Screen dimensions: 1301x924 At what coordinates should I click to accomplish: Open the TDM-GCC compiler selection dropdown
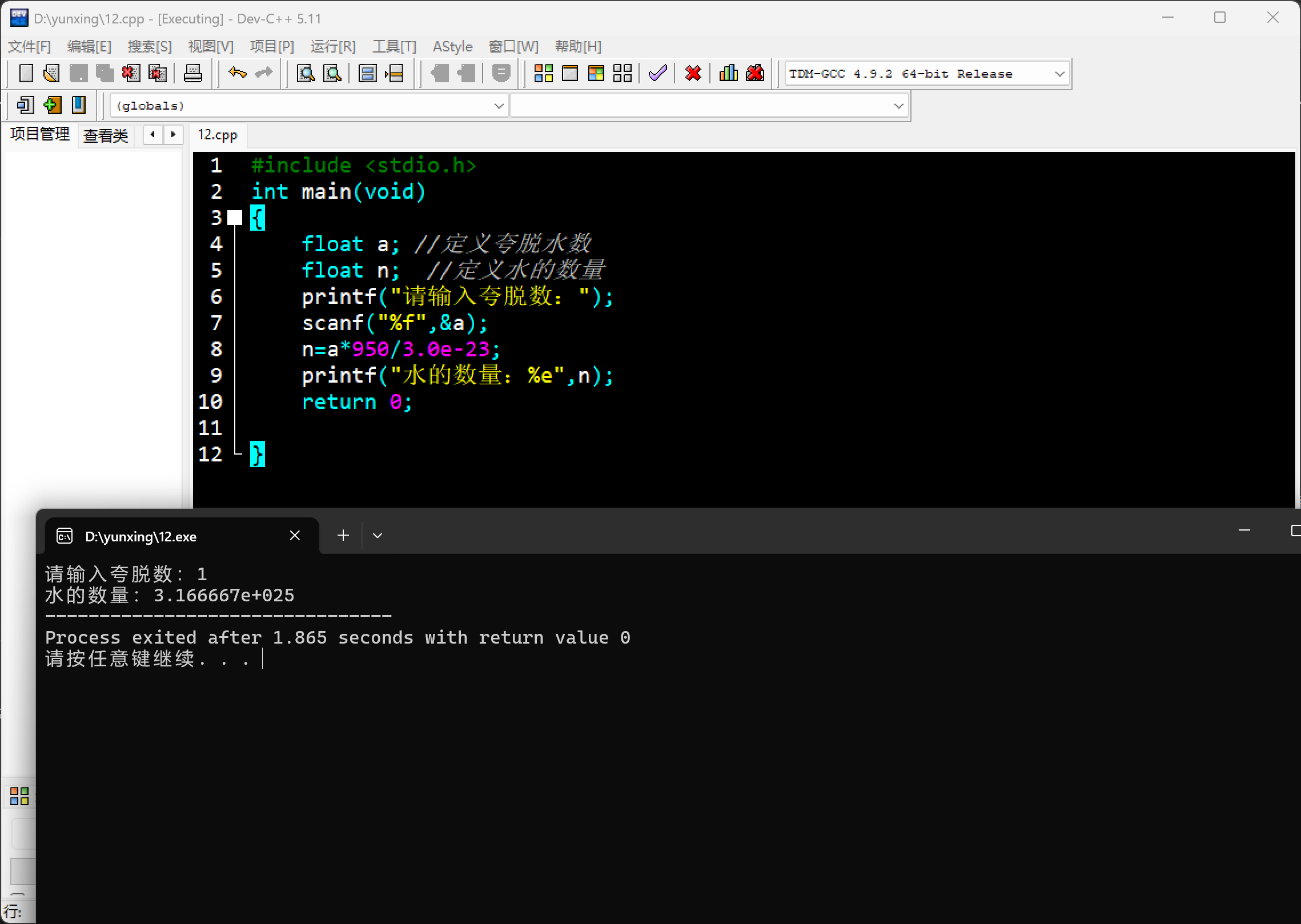1059,74
